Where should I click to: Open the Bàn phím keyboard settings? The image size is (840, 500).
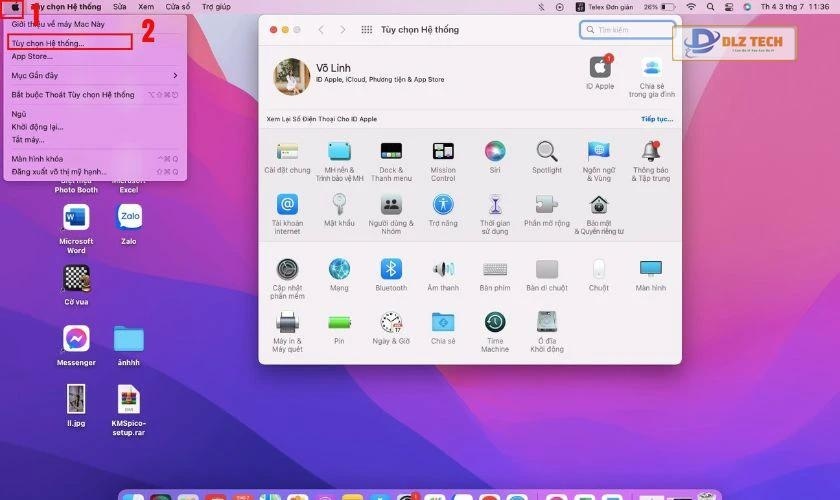tap(494, 269)
